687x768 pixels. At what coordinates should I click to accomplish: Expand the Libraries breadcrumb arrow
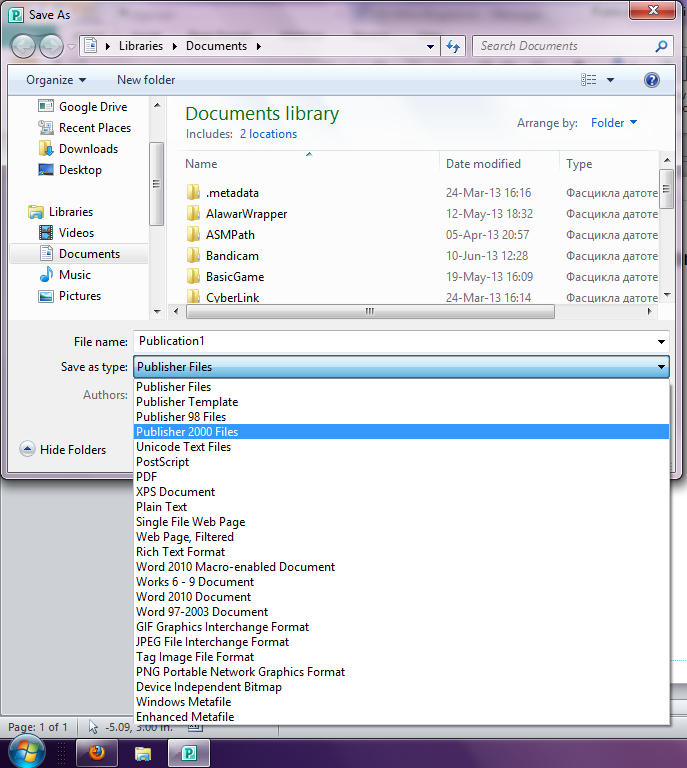tap(175, 47)
